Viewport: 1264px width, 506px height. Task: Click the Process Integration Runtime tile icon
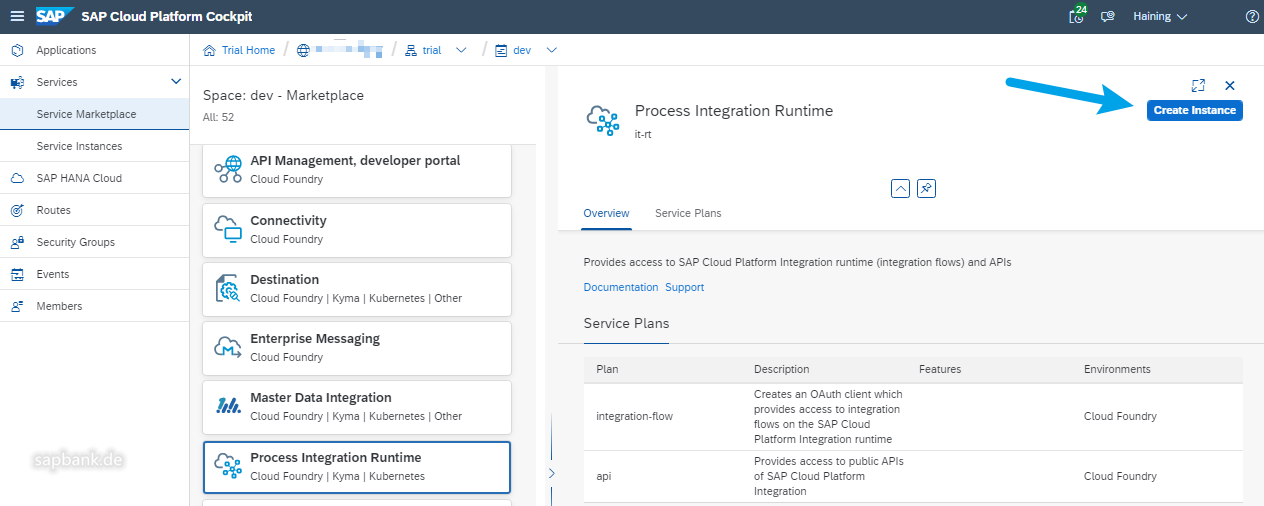click(x=228, y=467)
